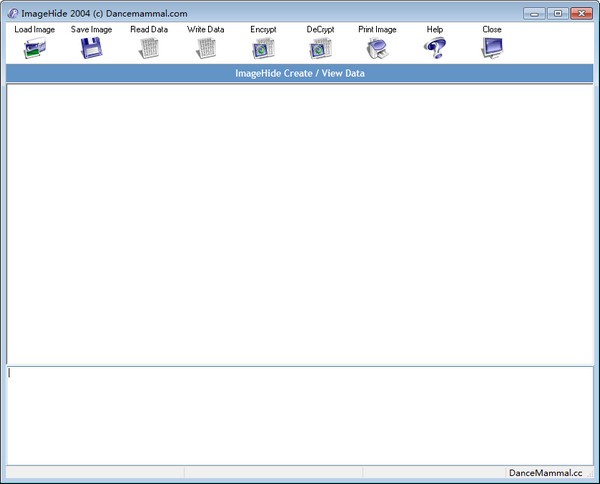Click the middle empty status bar panel

pyautogui.click(x=273, y=472)
